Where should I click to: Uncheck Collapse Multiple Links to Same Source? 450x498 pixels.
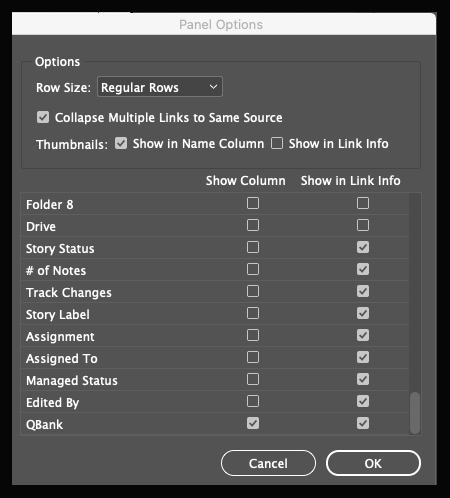point(43,117)
